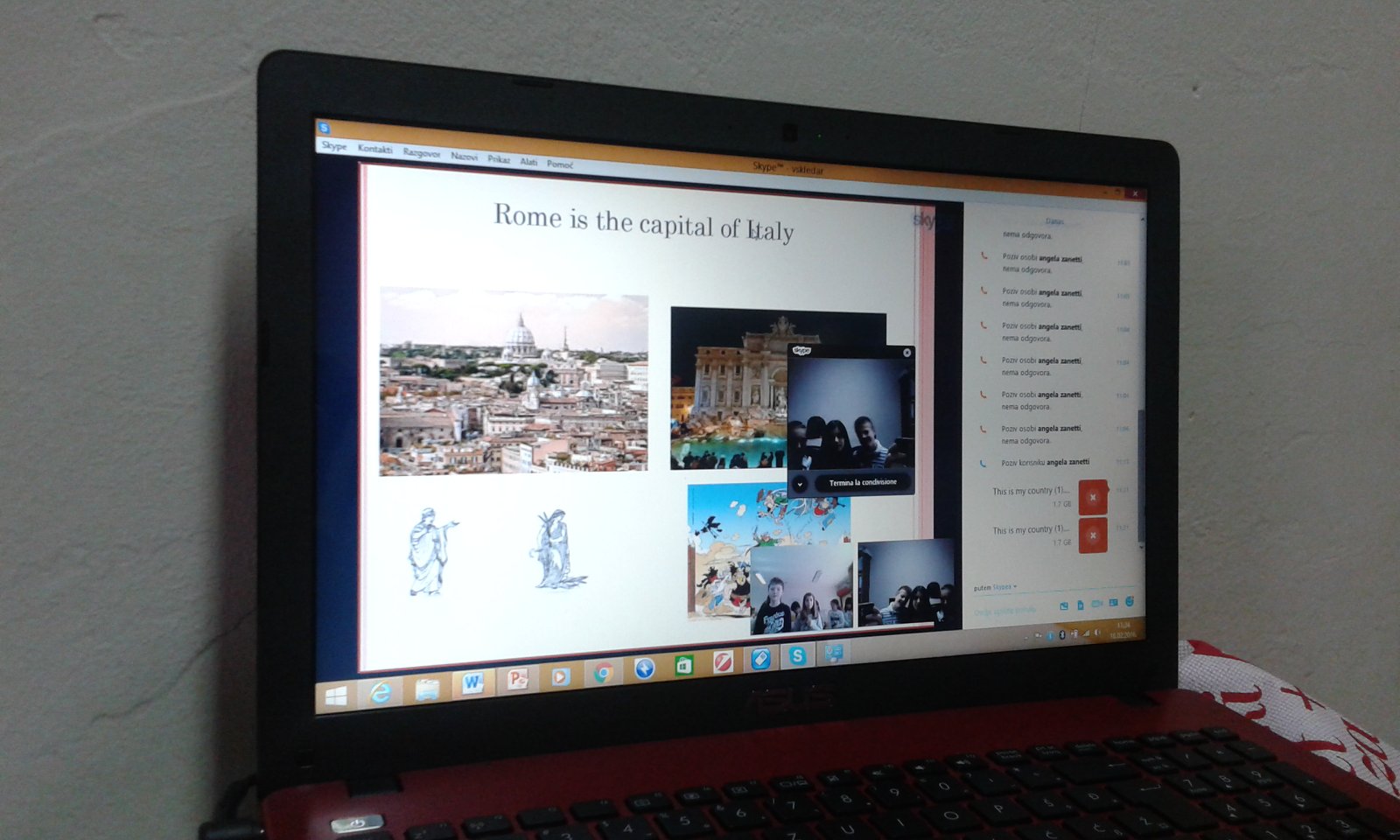This screenshot has height=840, width=1400.
Task: Click the Skype logo in title bar
Action: (x=324, y=128)
